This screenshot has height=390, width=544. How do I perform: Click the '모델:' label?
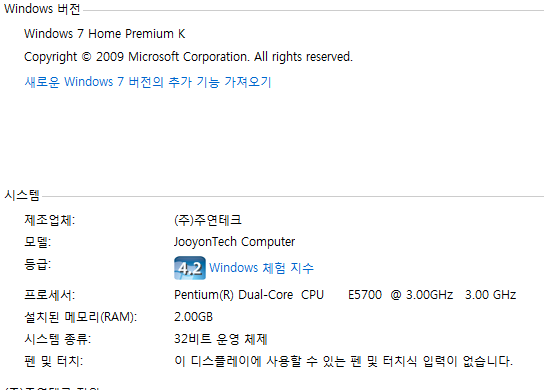pyautogui.click(x=37, y=242)
